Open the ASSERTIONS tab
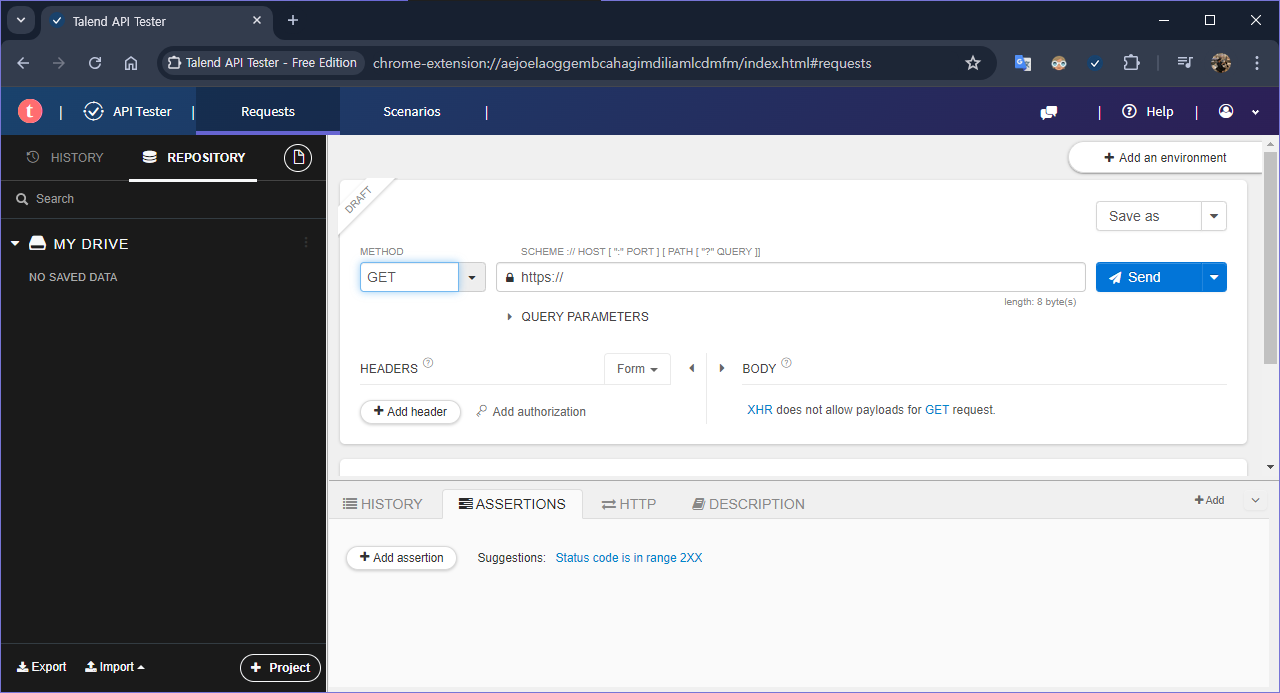Viewport: 1280px width, 693px height. [512, 504]
